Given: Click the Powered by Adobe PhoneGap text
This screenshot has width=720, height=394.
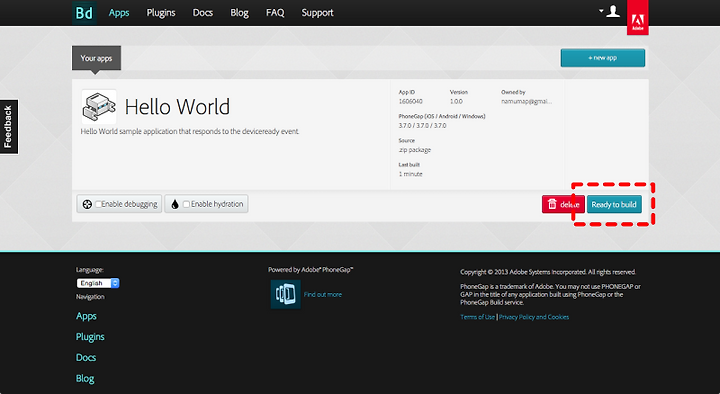Looking at the screenshot, I should tap(311, 270).
